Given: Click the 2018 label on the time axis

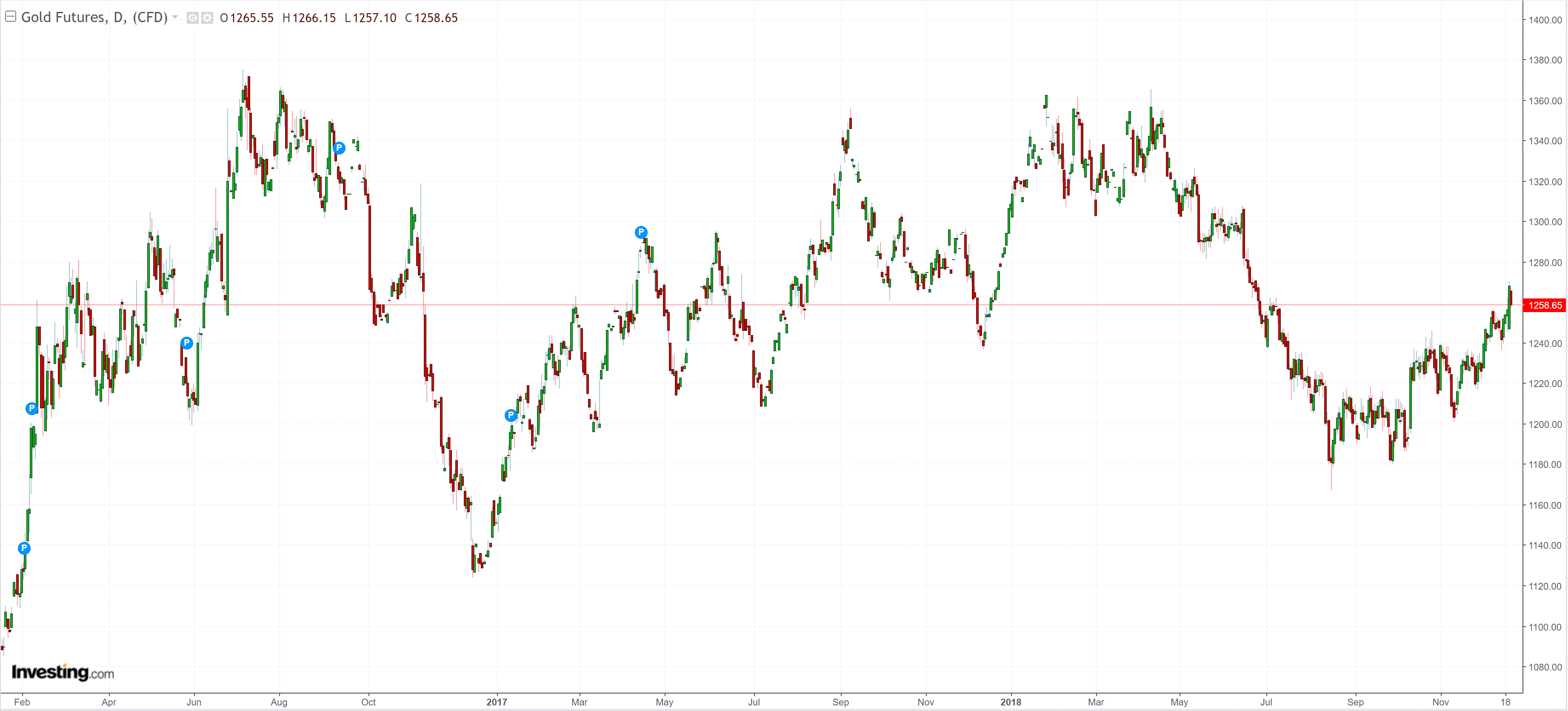Looking at the screenshot, I should click(x=1011, y=702).
